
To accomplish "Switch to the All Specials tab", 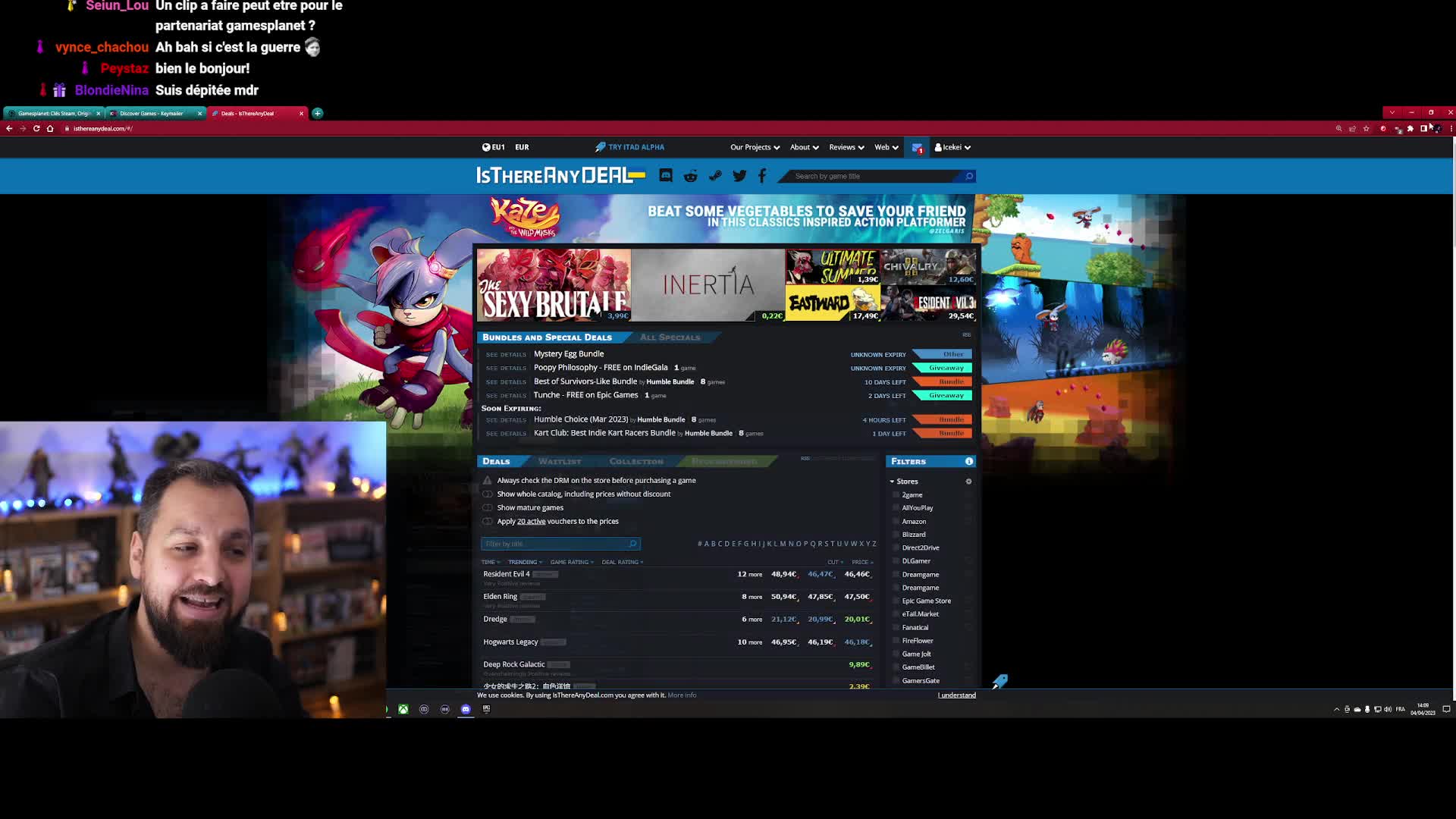I will click(x=670, y=337).
